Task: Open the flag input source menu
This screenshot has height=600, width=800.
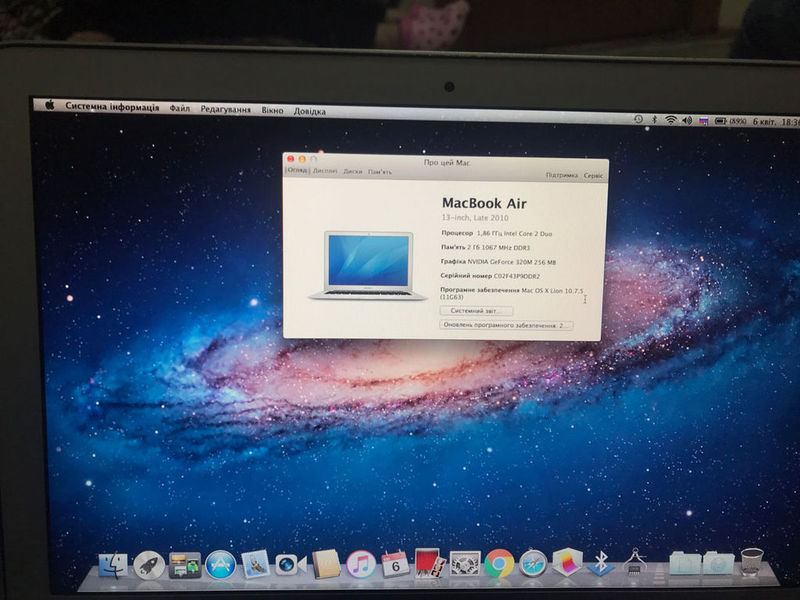Action: pos(704,121)
